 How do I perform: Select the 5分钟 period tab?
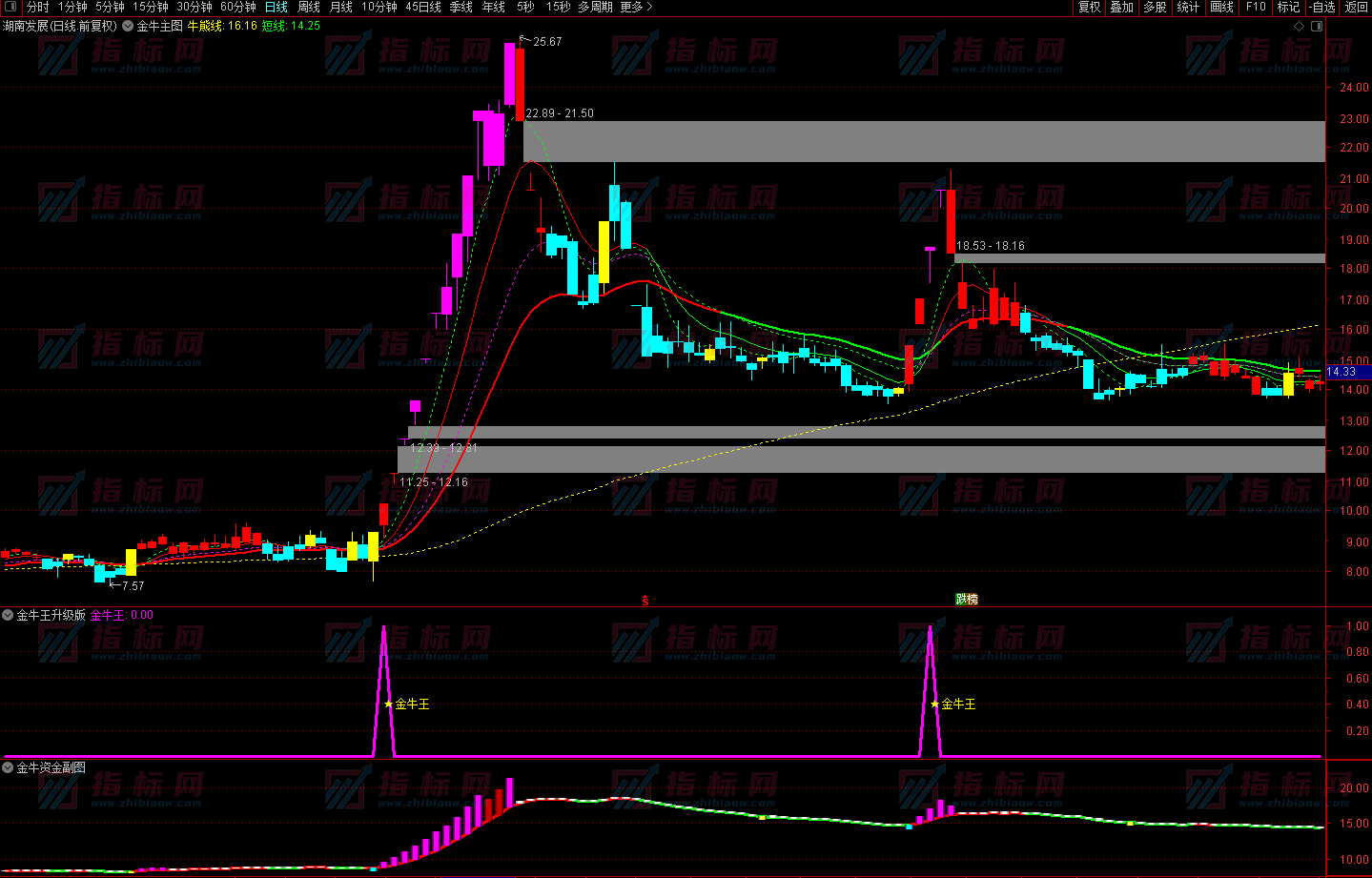(x=110, y=7)
